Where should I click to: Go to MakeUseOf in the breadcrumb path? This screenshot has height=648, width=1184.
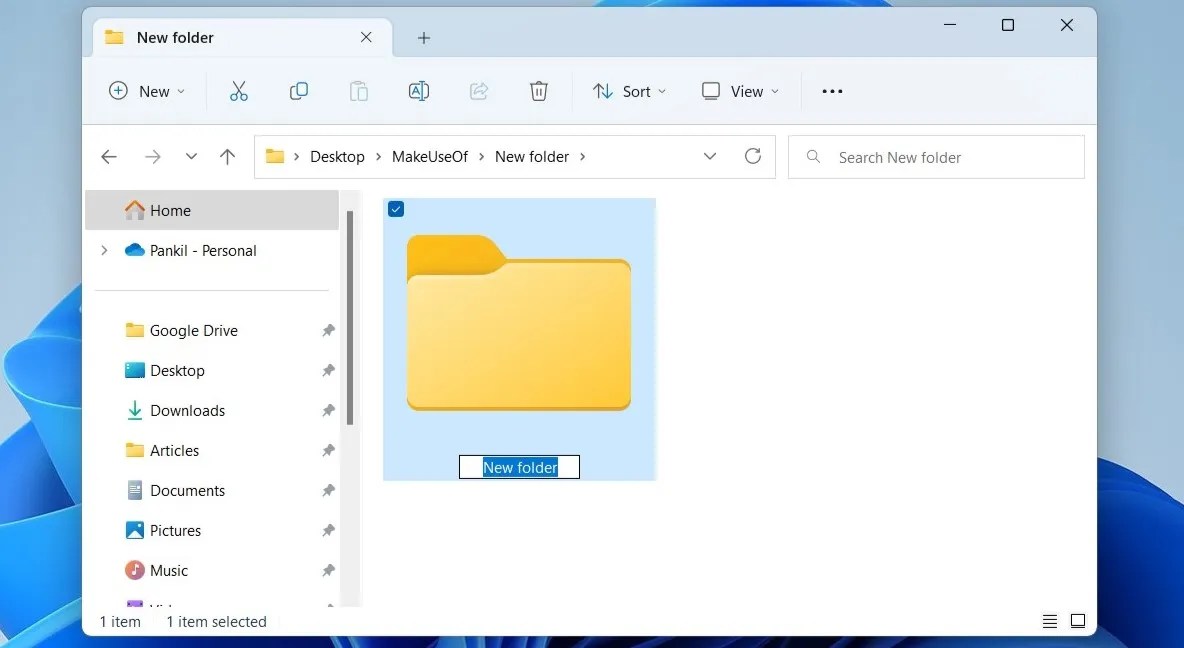click(x=430, y=156)
